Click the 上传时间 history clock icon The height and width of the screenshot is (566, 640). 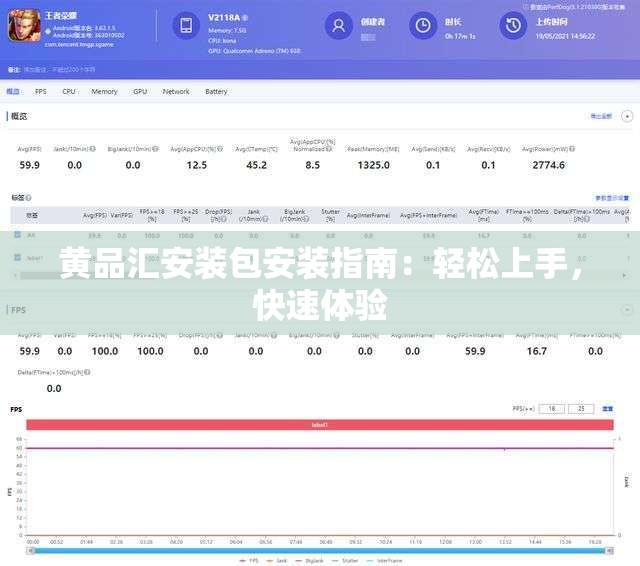pyautogui.click(x=513, y=25)
